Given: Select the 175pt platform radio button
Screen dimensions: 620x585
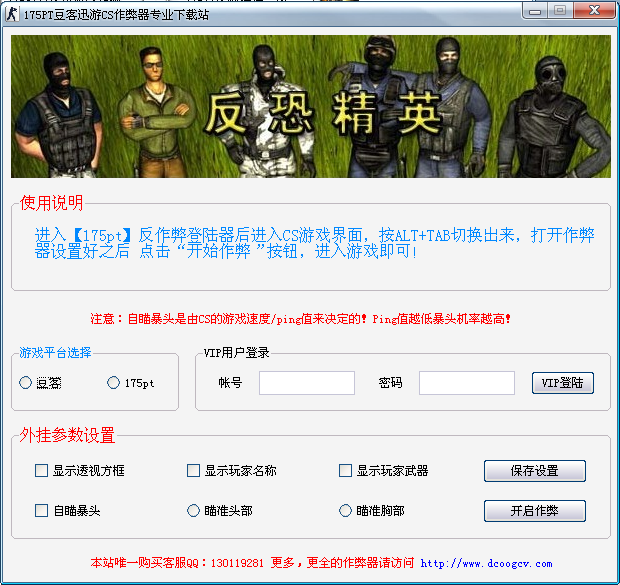Looking at the screenshot, I should 113,382.
